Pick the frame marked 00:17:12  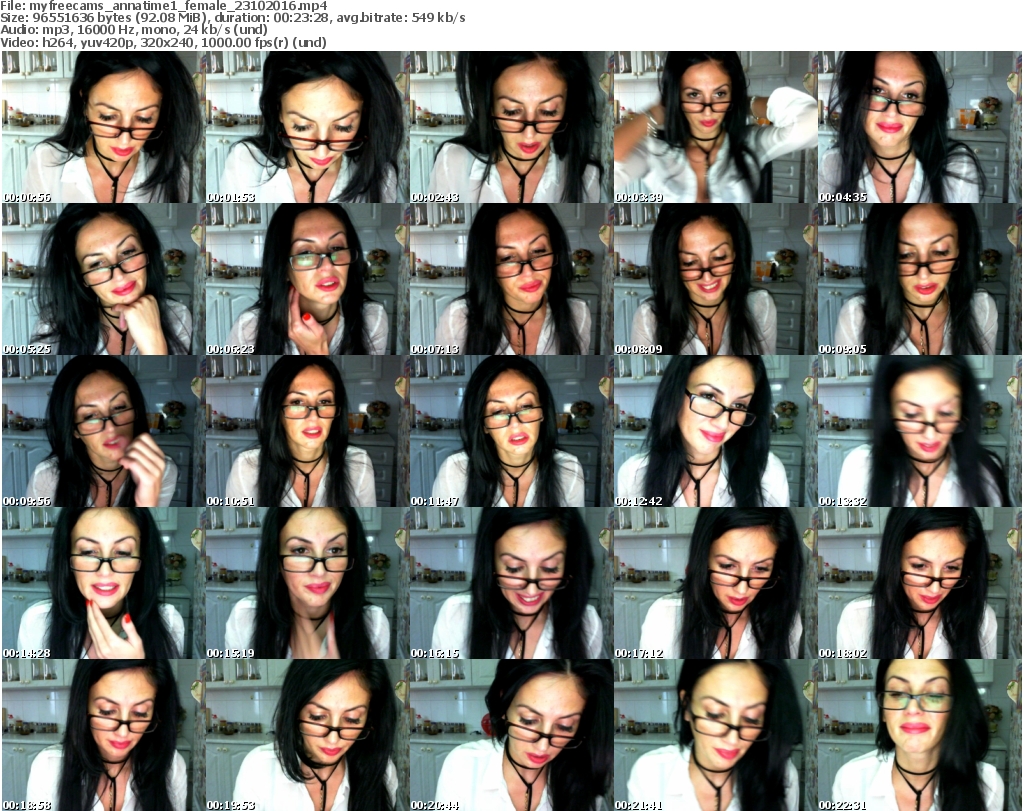pyautogui.click(x=715, y=583)
